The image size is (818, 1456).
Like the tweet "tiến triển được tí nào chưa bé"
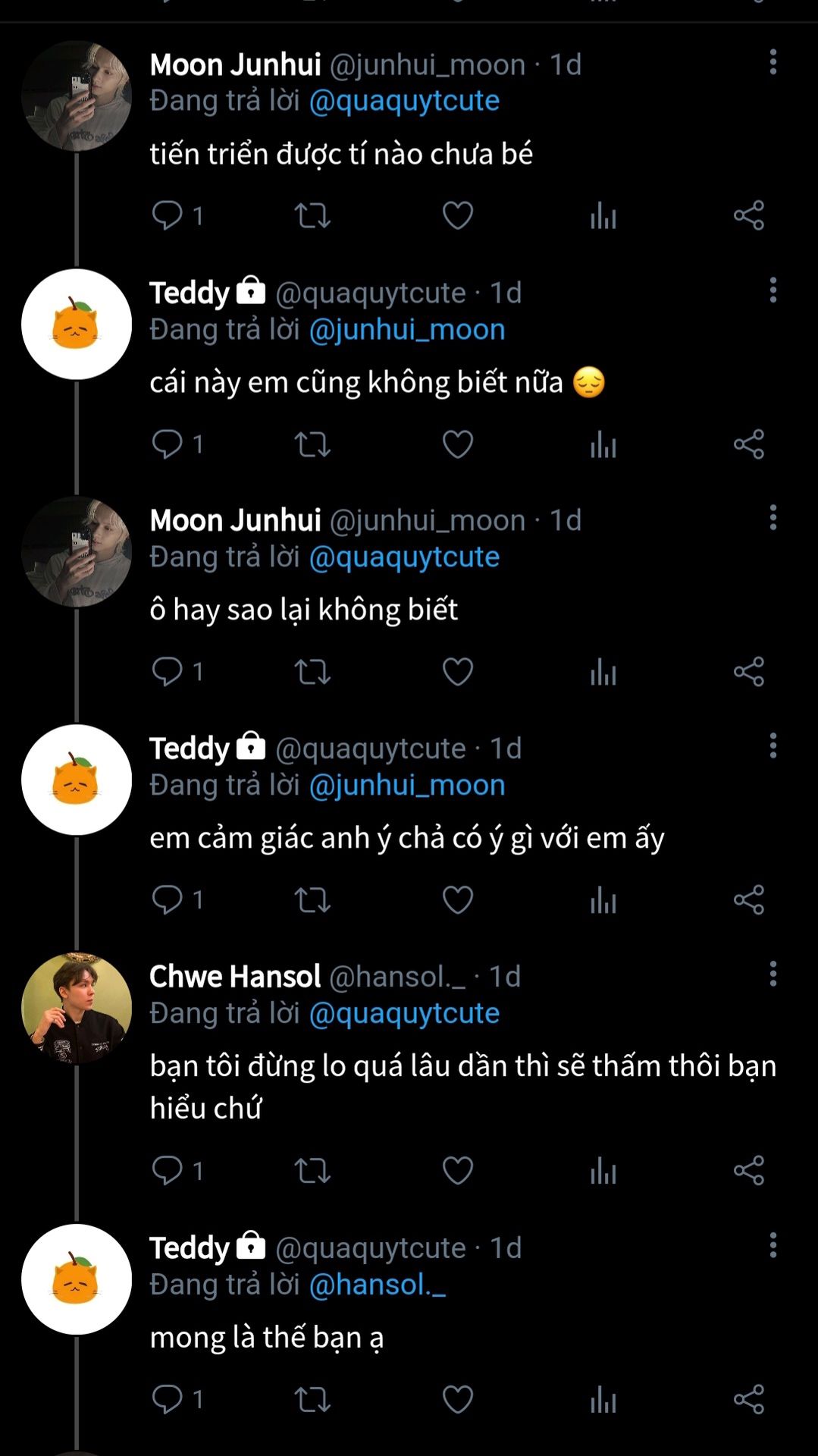458,216
